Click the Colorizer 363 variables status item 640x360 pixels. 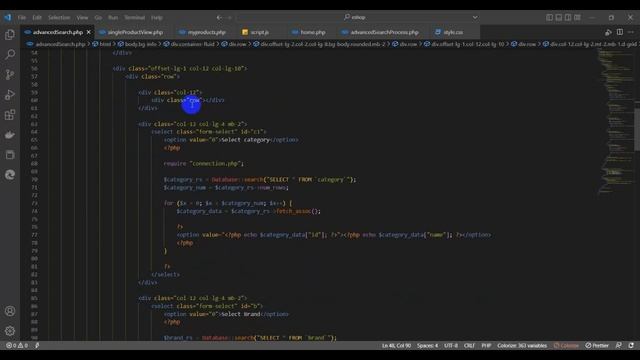tap(522, 345)
